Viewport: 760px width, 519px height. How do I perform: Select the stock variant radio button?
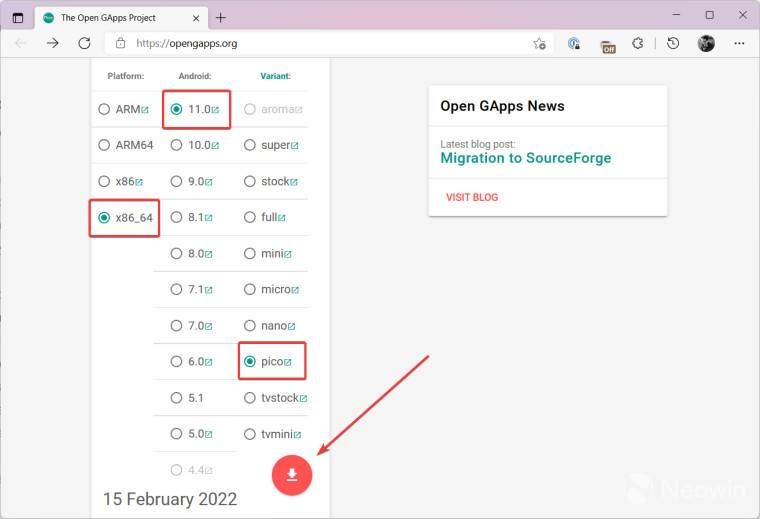(x=250, y=181)
